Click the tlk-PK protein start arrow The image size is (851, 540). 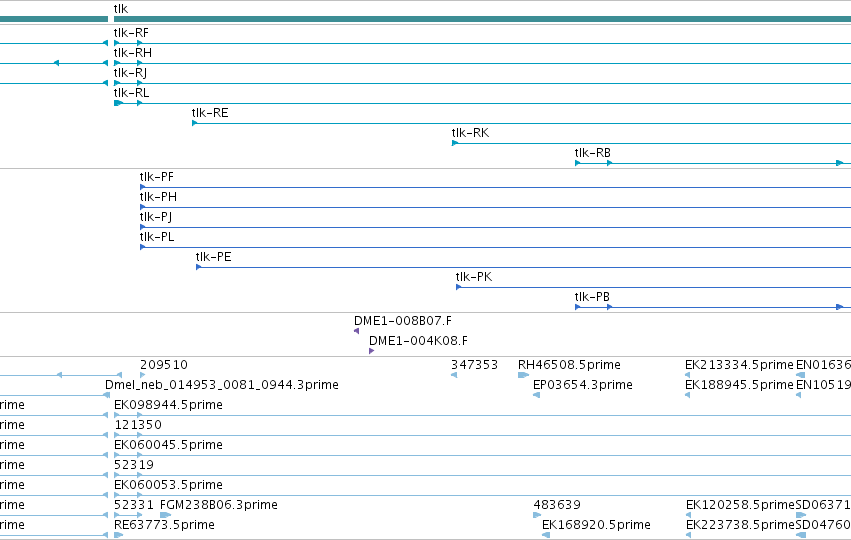tap(459, 287)
